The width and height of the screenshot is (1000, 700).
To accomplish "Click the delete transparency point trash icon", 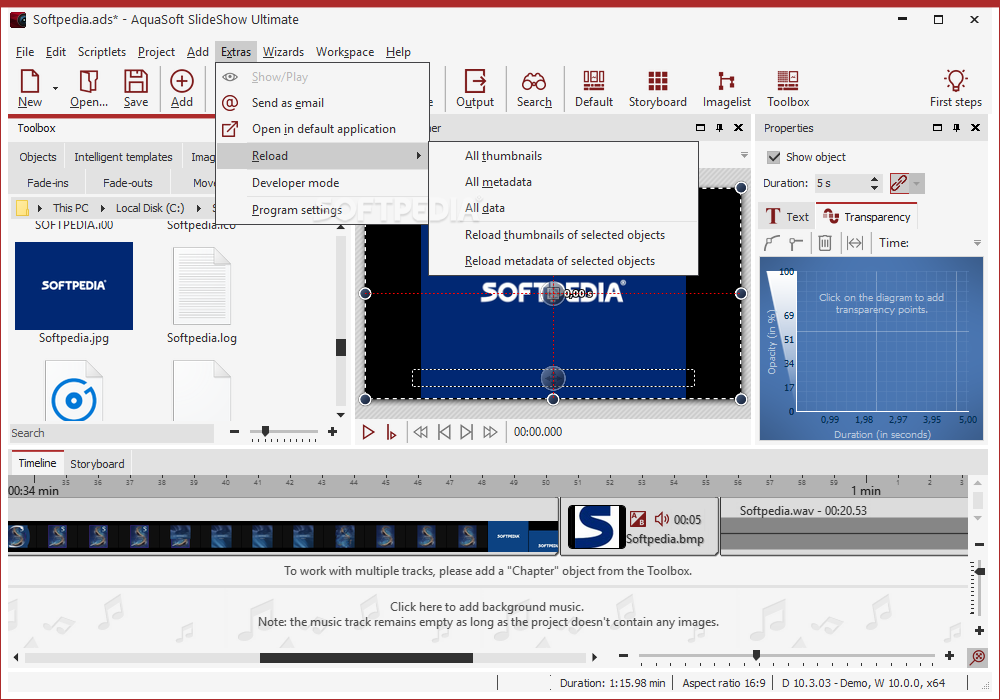I will click(x=825, y=243).
